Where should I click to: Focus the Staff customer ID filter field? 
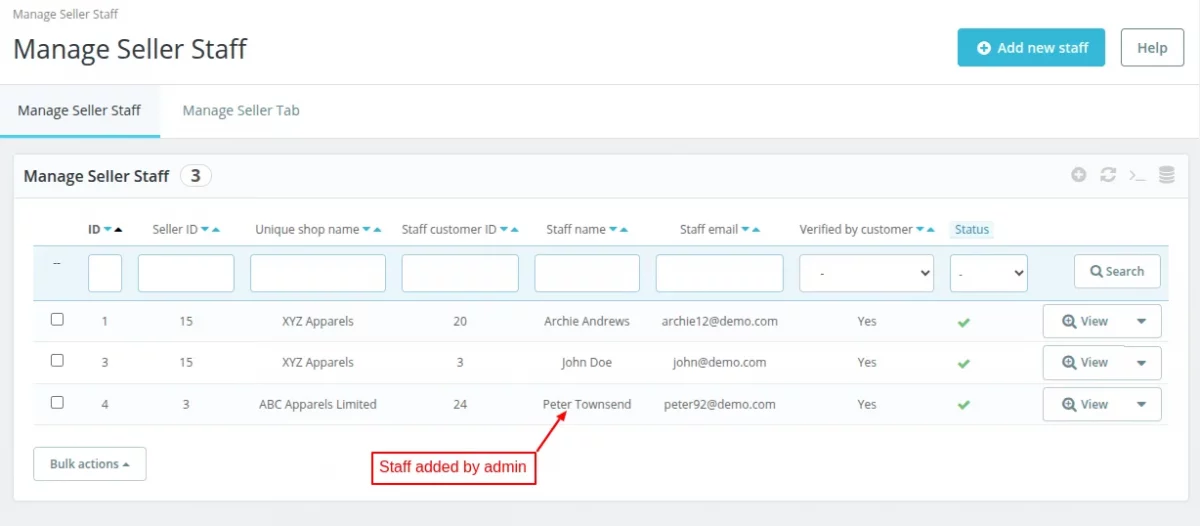coord(460,273)
